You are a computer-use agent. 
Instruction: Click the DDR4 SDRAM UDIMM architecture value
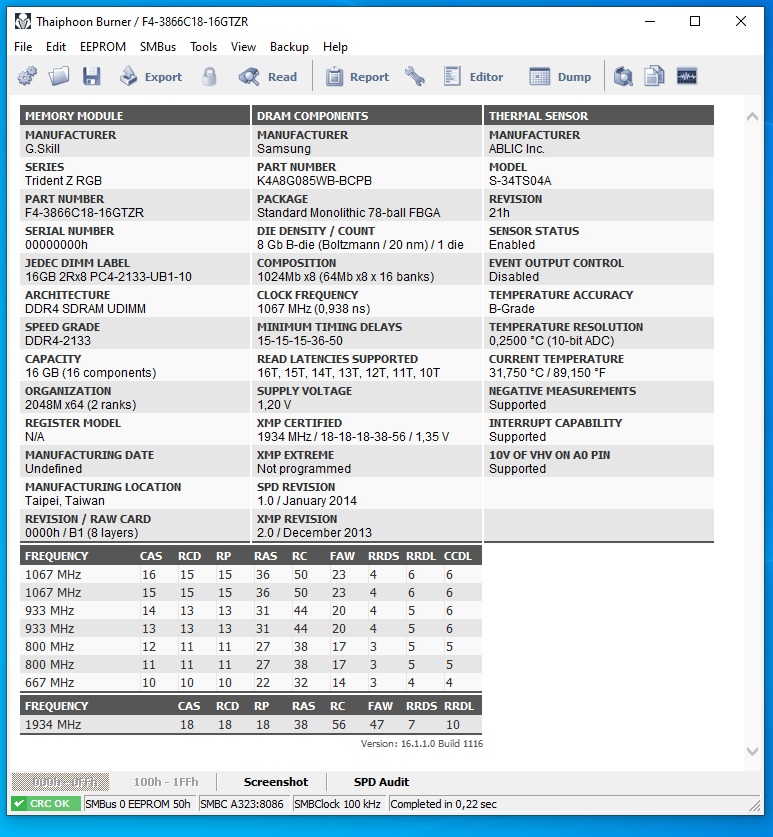click(85, 309)
